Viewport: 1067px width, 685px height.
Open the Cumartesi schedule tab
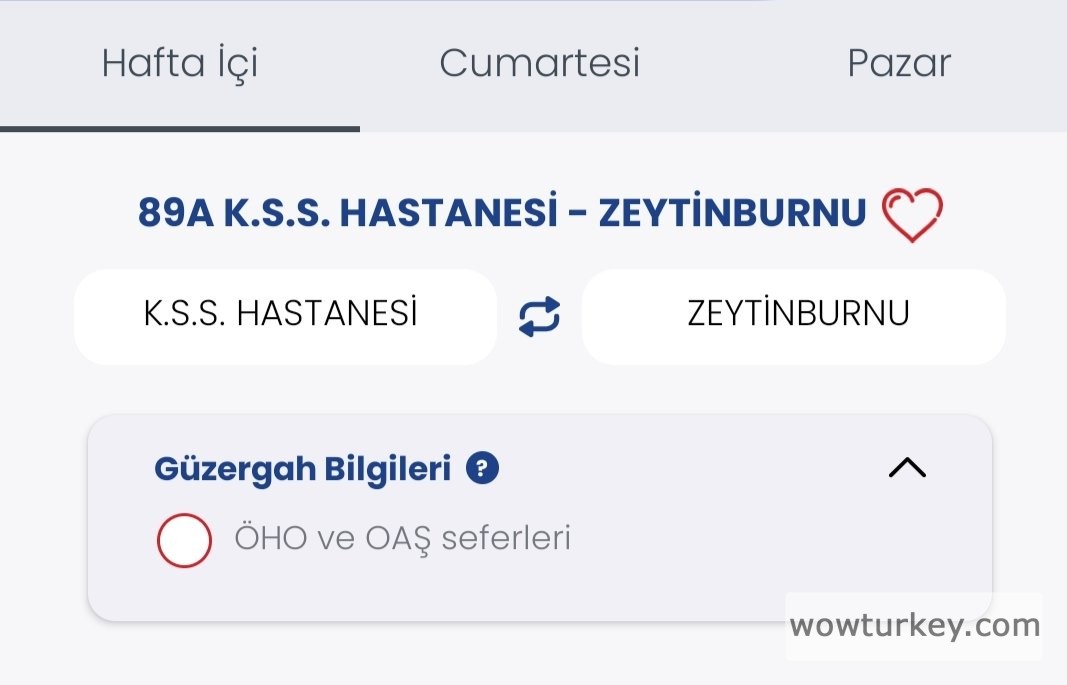[539, 64]
